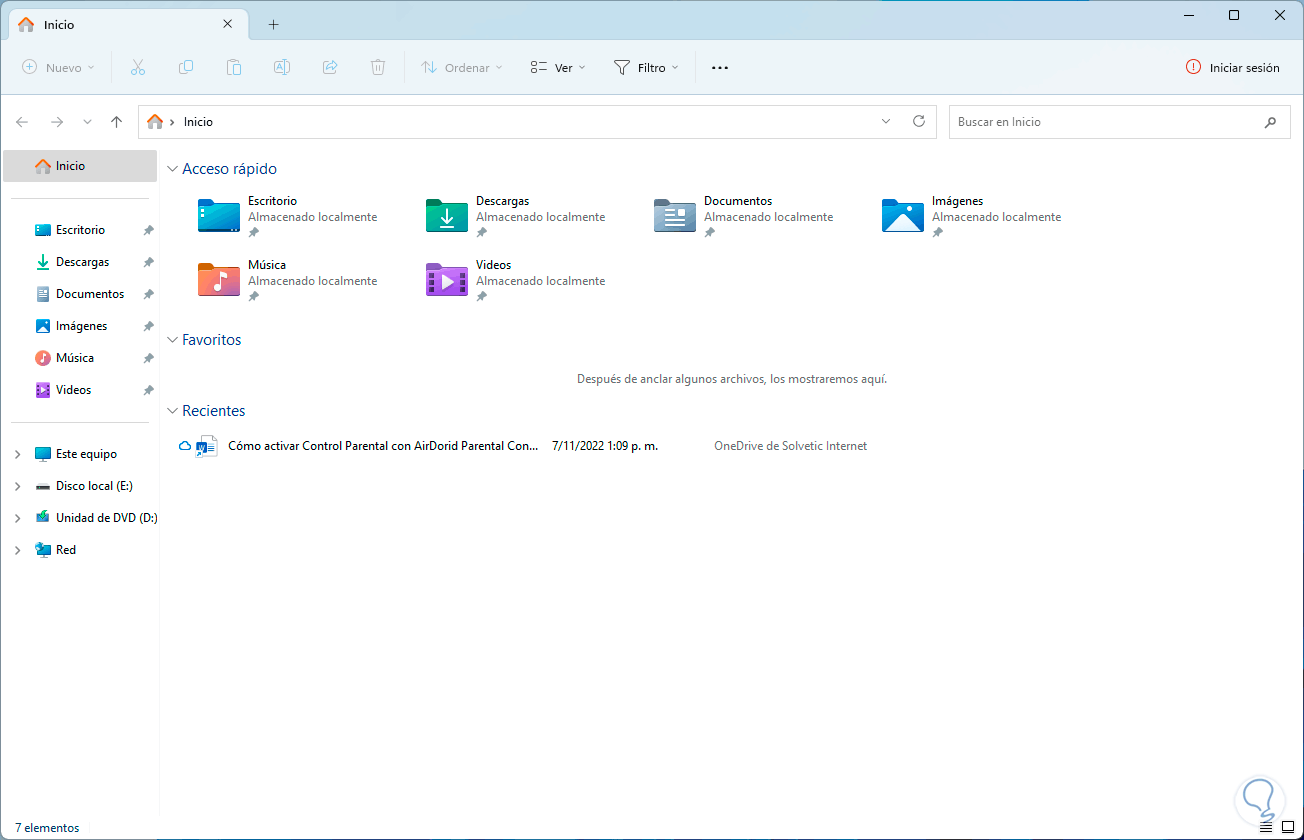Image resolution: width=1304 pixels, height=840 pixels.
Task: Open the Ordenar dropdown
Action: 461,67
